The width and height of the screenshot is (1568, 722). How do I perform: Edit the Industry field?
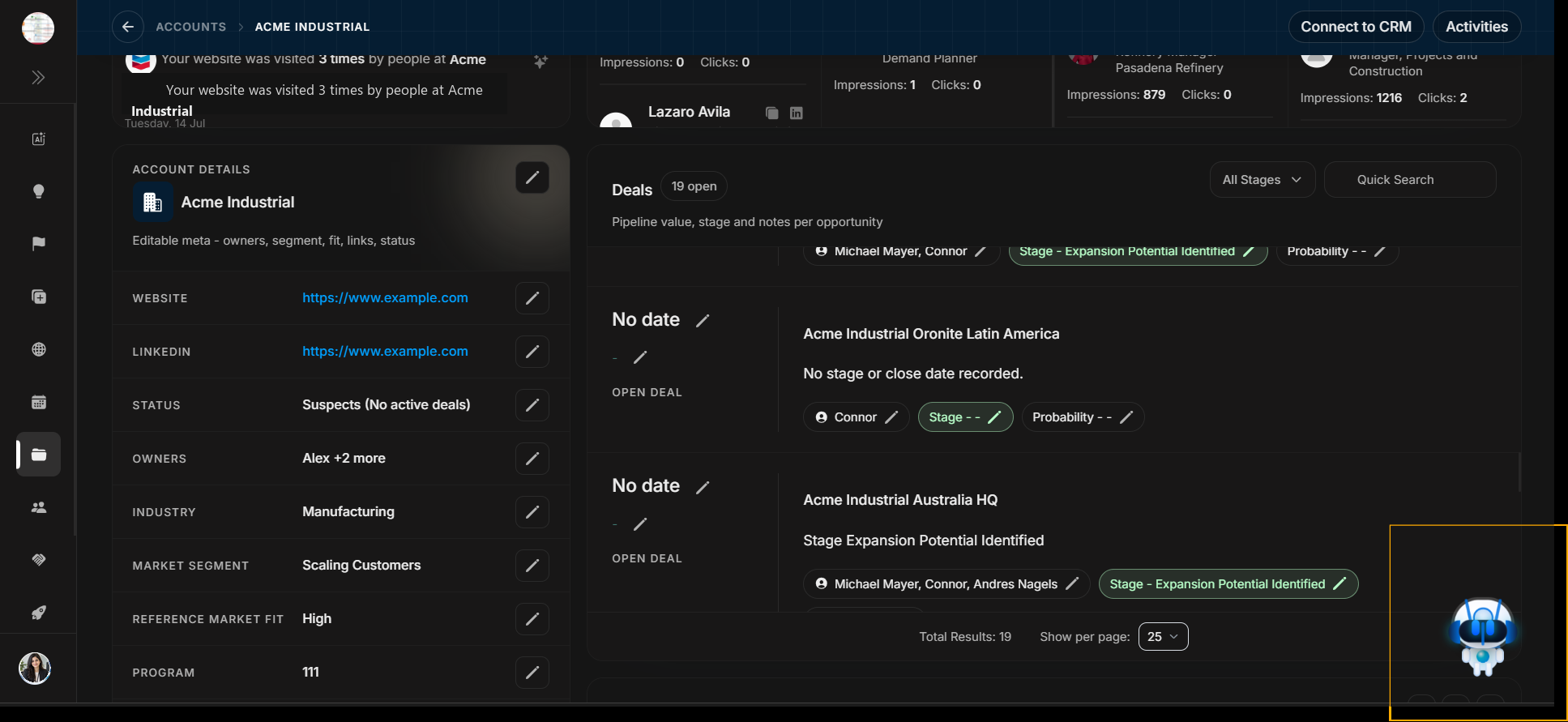click(x=532, y=512)
